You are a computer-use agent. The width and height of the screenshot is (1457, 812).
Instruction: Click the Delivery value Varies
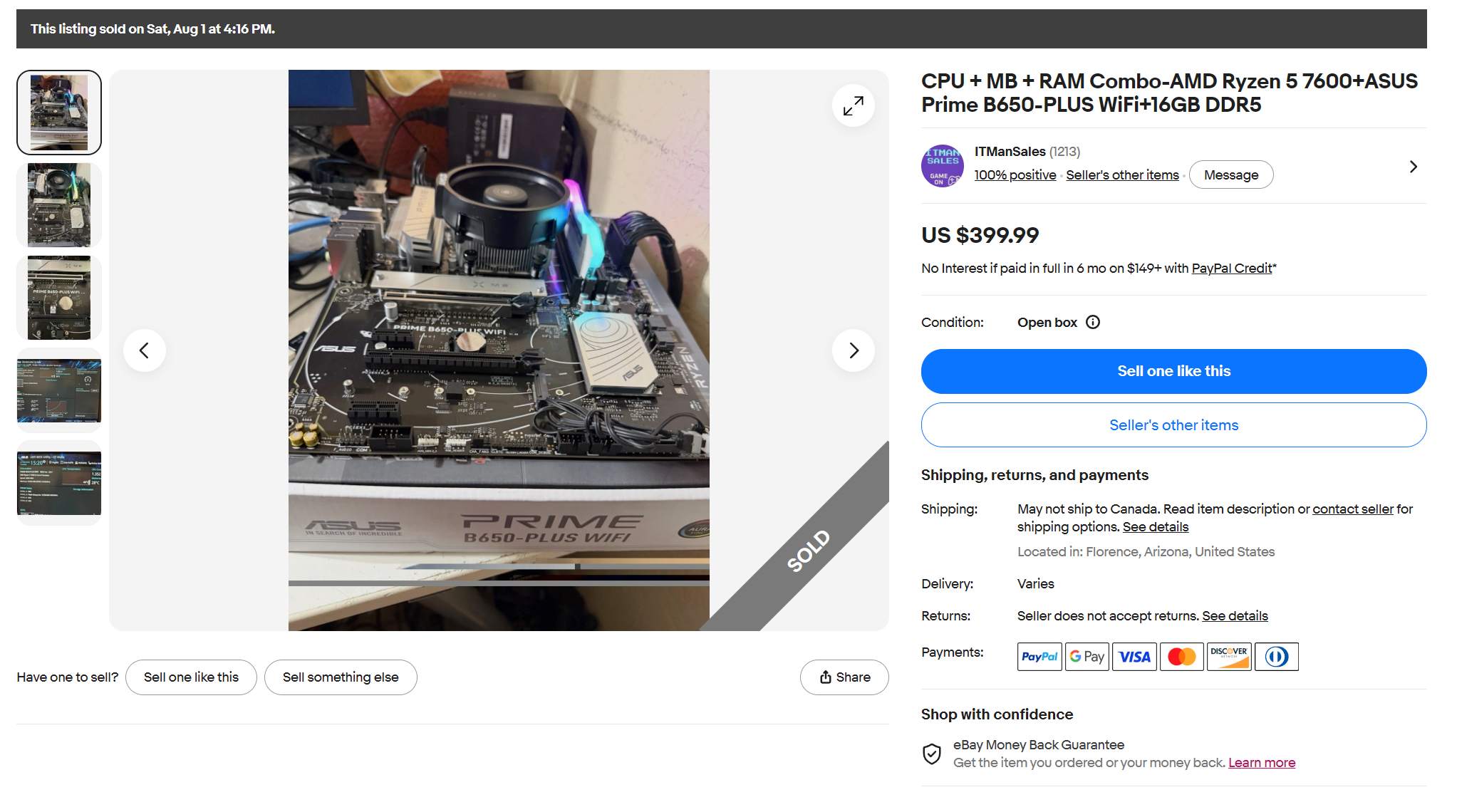pos(1035,584)
